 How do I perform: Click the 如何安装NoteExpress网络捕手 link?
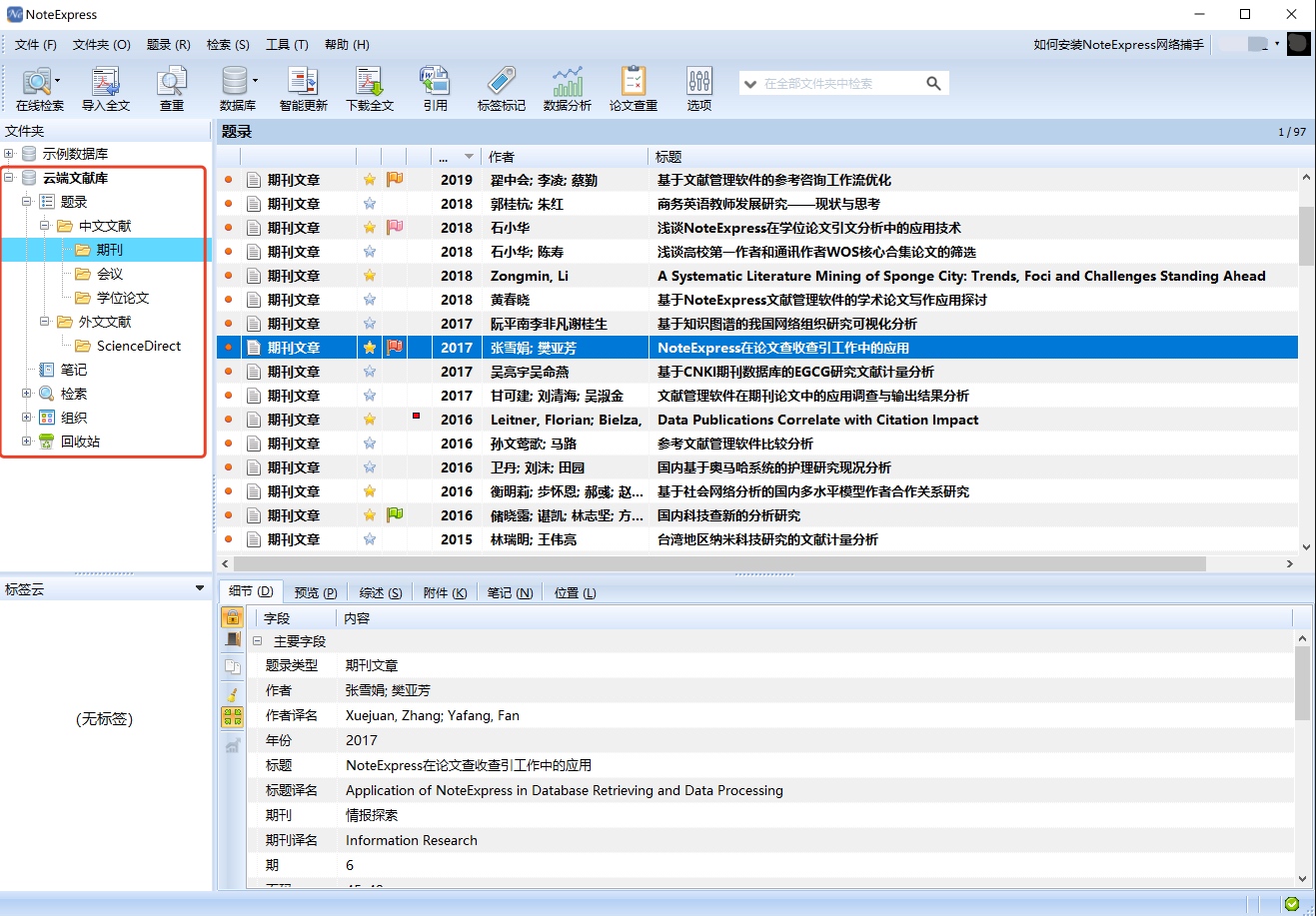[1118, 44]
